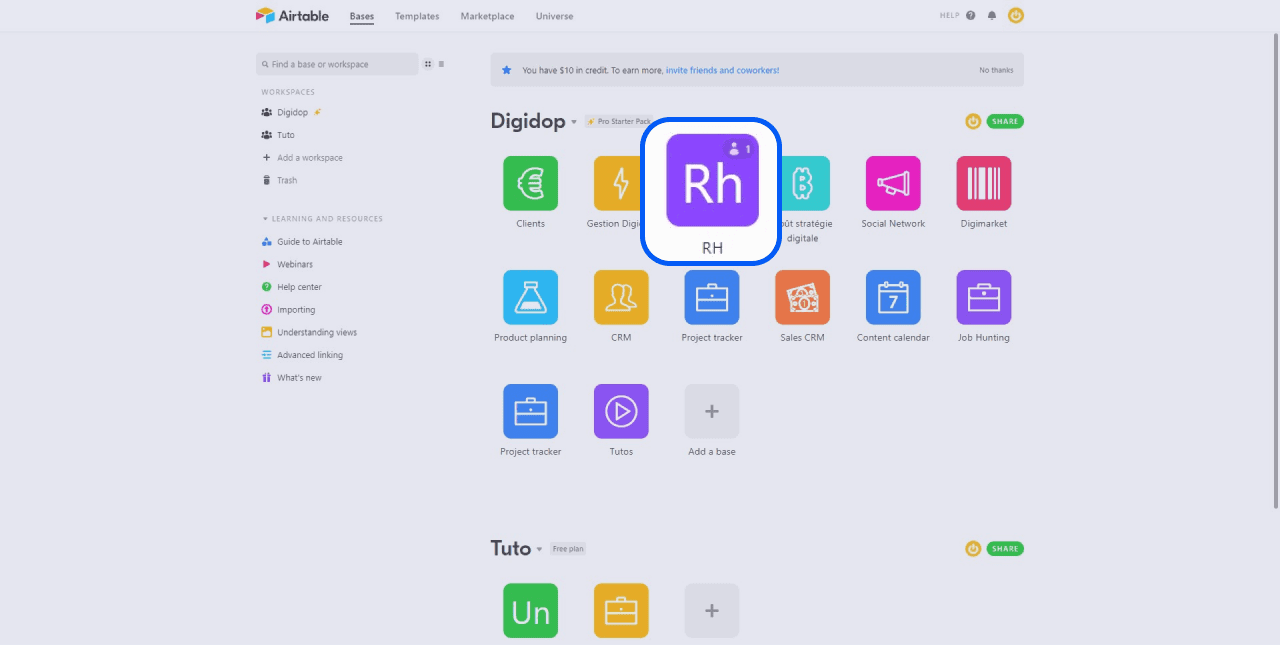Add a base in the Digidop workspace

tap(712, 411)
